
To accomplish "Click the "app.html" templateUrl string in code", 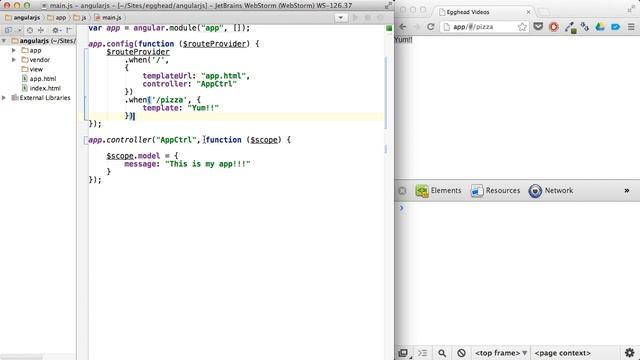I will 223,76.
